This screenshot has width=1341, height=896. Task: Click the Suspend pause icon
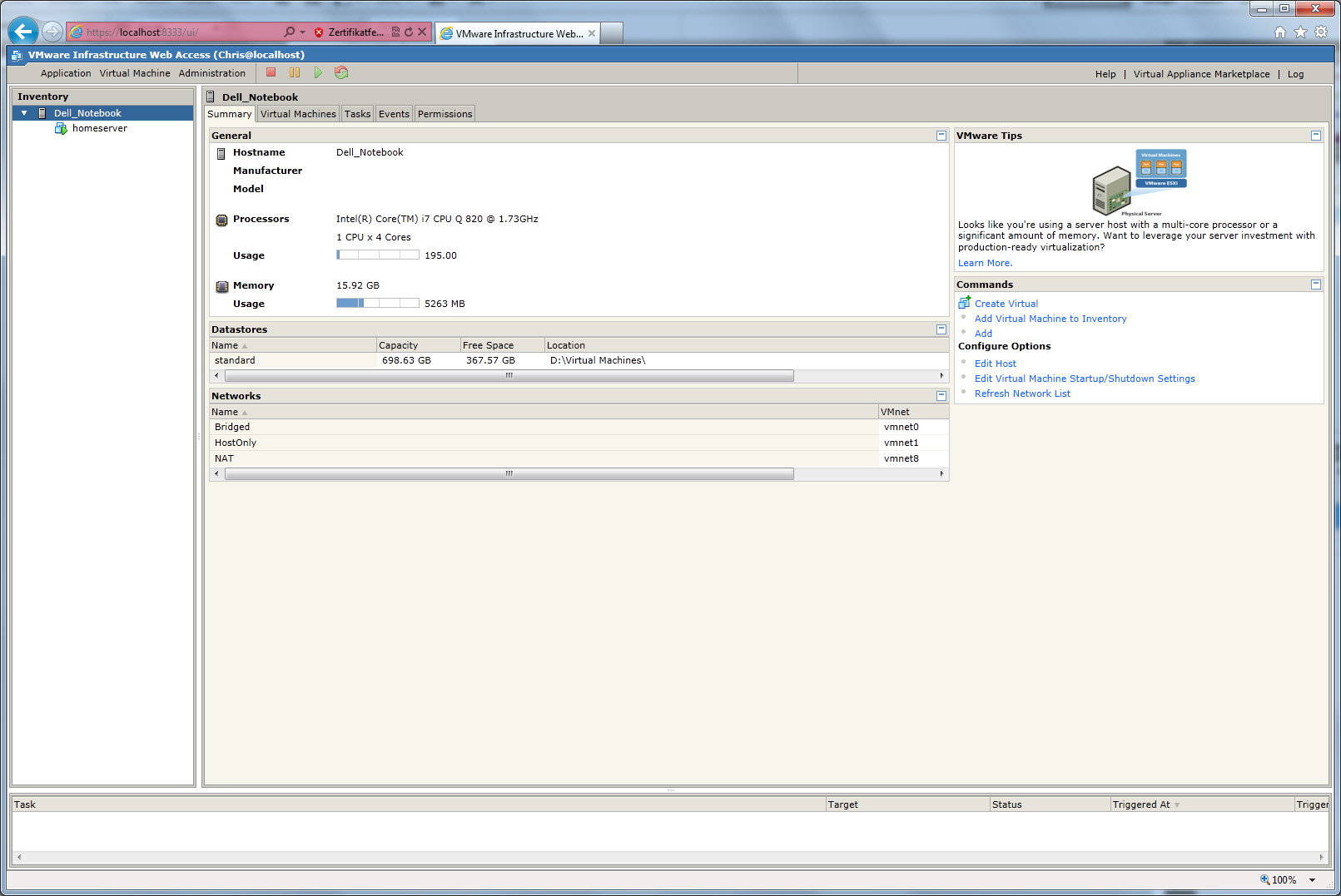point(295,73)
